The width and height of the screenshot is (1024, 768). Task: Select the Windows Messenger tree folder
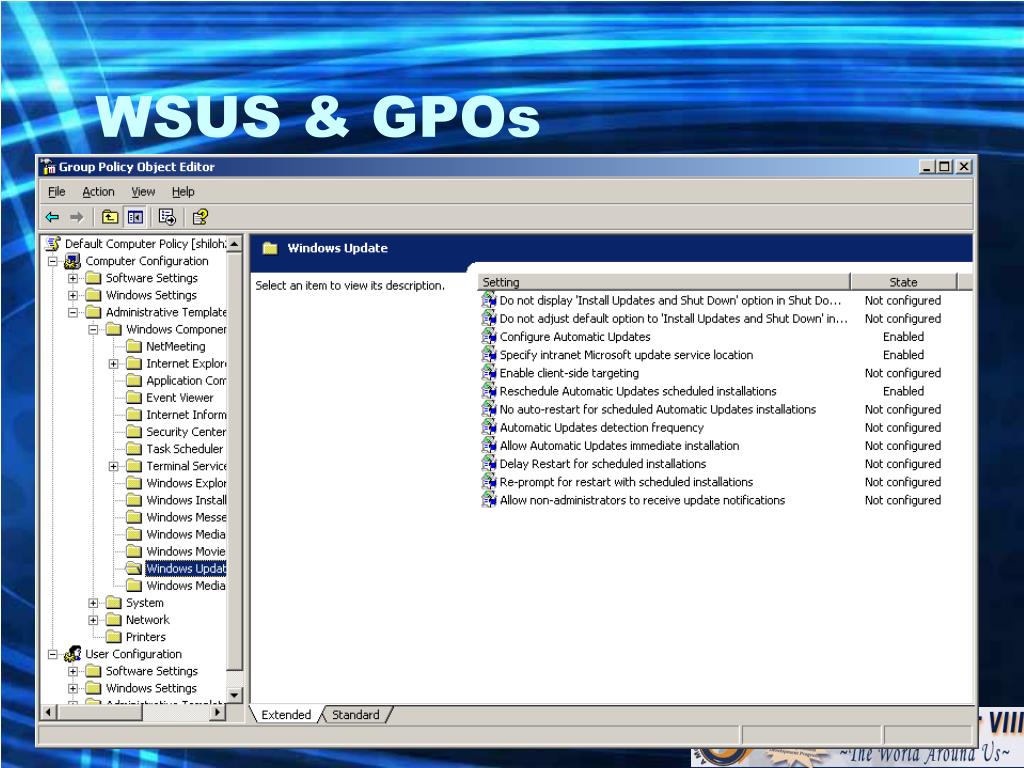pyautogui.click(x=185, y=517)
